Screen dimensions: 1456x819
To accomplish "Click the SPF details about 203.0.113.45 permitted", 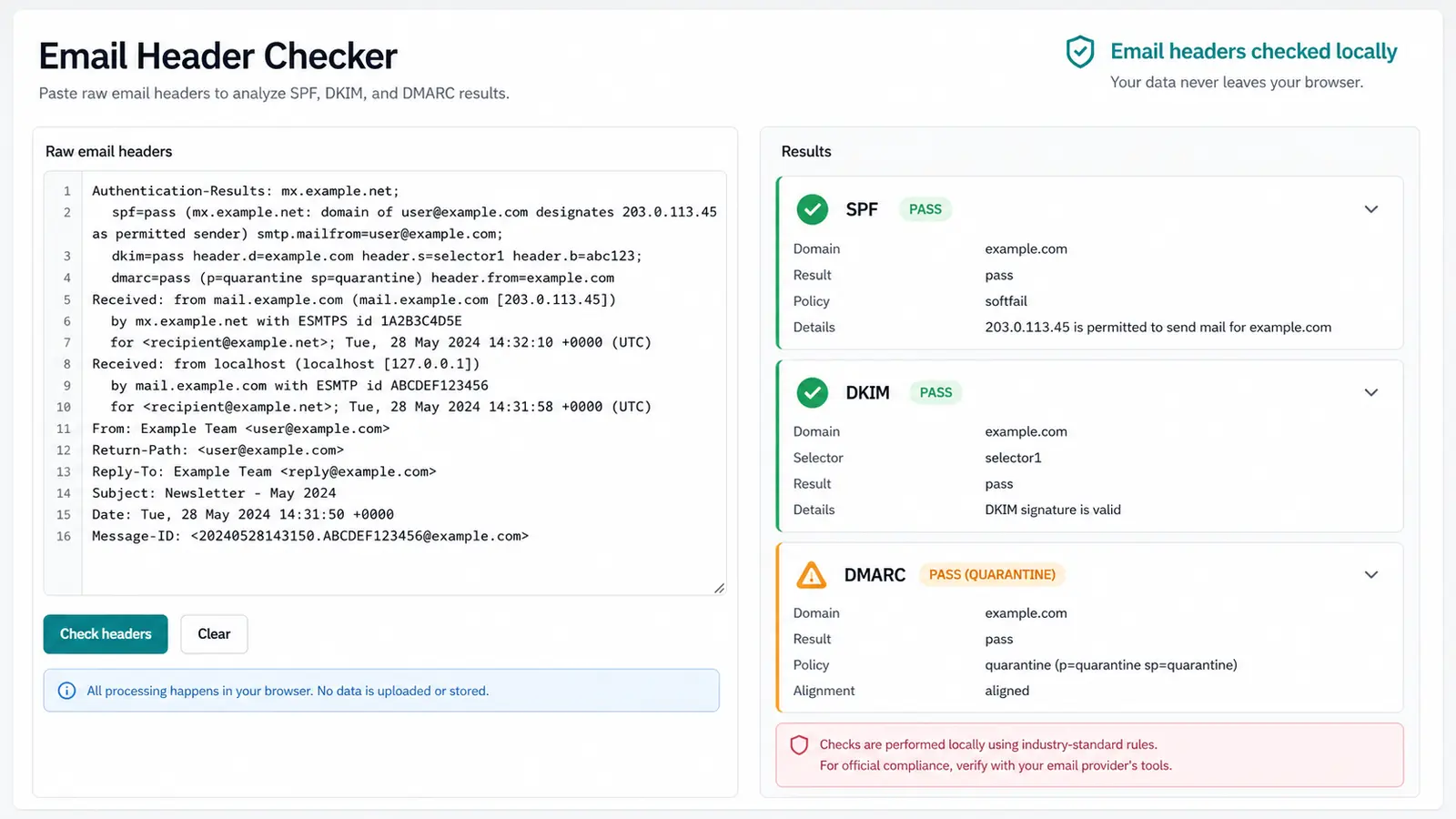I will tap(1158, 327).
